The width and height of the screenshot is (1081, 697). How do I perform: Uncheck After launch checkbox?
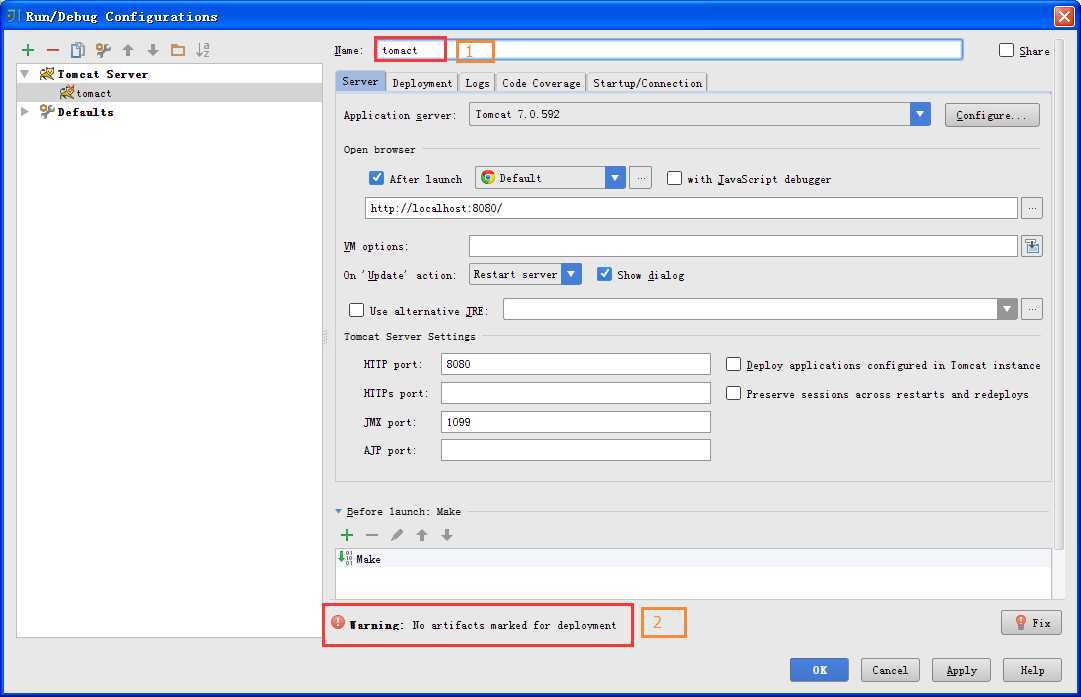tap(376, 178)
